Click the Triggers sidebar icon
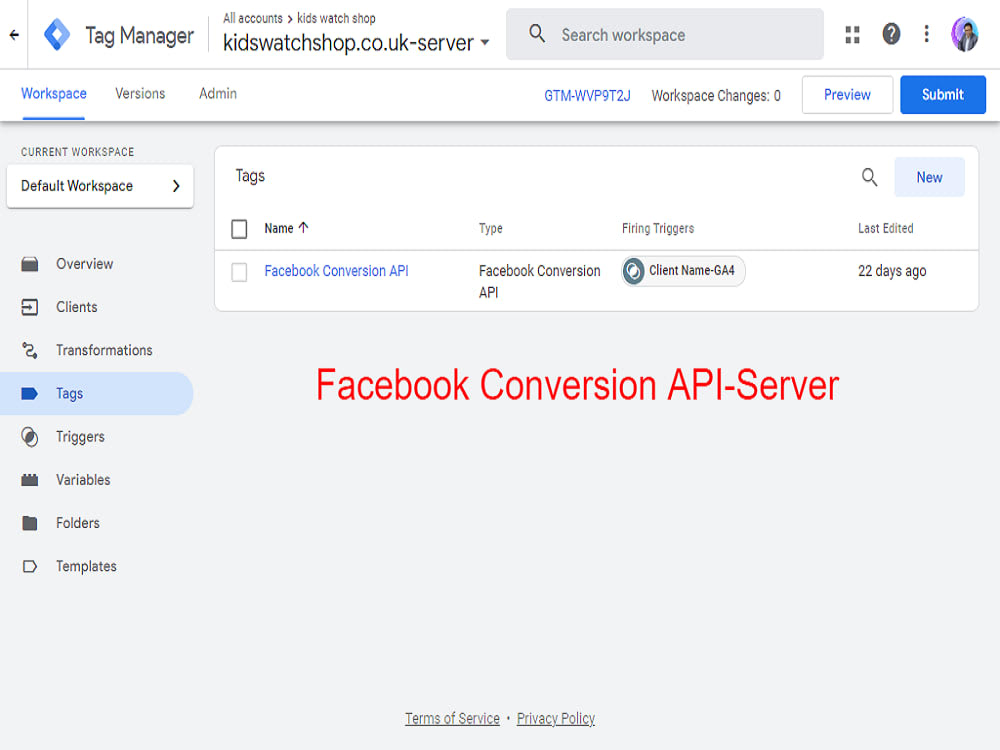The image size is (1000, 750). click(29, 437)
